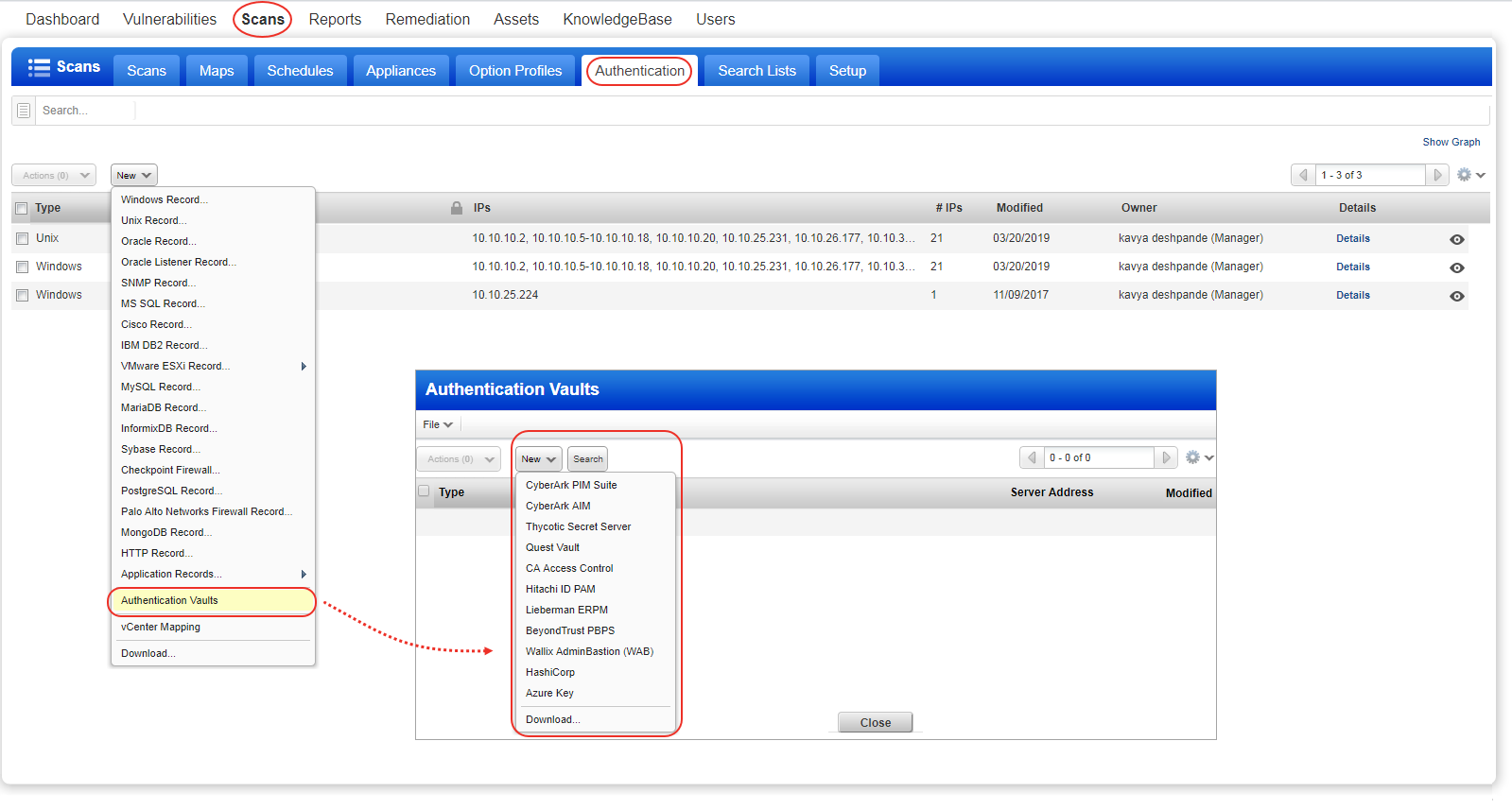Toggle select-all checkbox in Authentication Vaults
This screenshot has height=810, width=1512.
point(424,491)
